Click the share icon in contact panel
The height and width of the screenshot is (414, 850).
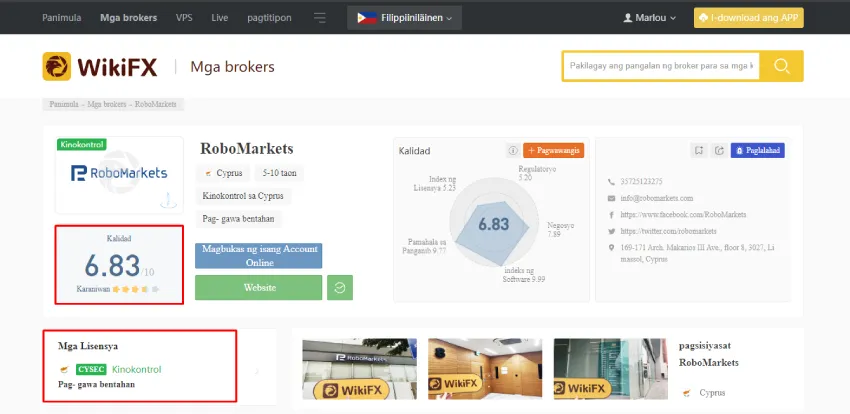pyautogui.click(x=719, y=151)
